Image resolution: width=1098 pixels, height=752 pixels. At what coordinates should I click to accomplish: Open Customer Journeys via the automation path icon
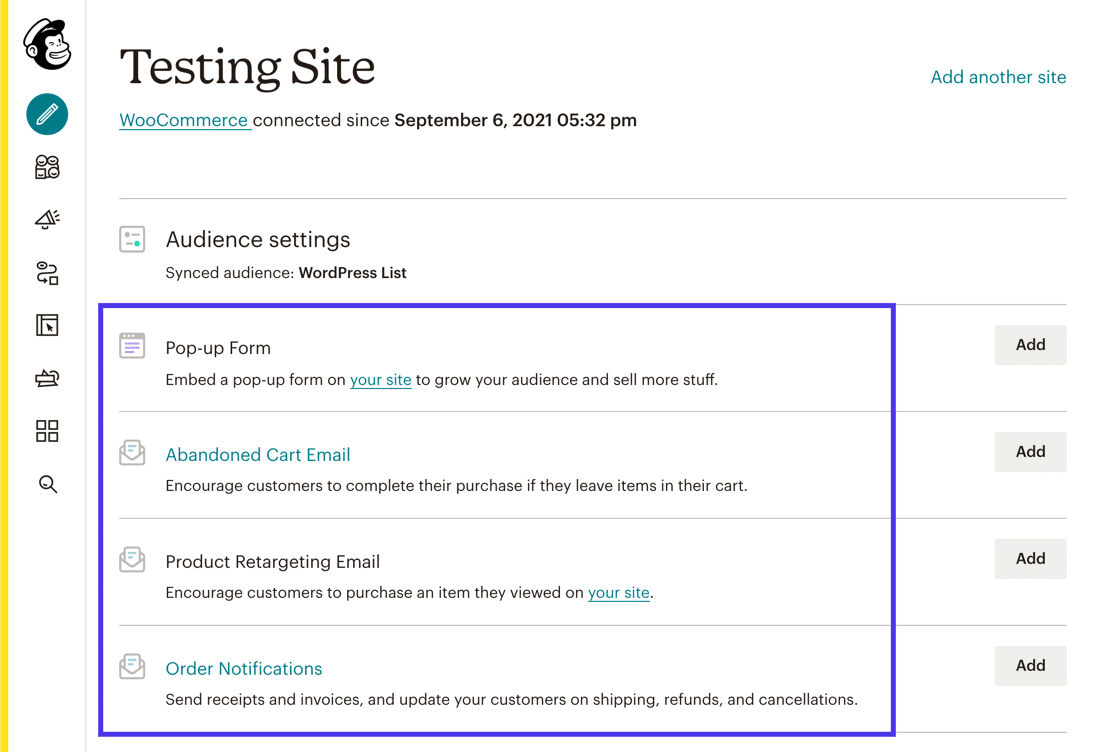pyautogui.click(x=46, y=273)
